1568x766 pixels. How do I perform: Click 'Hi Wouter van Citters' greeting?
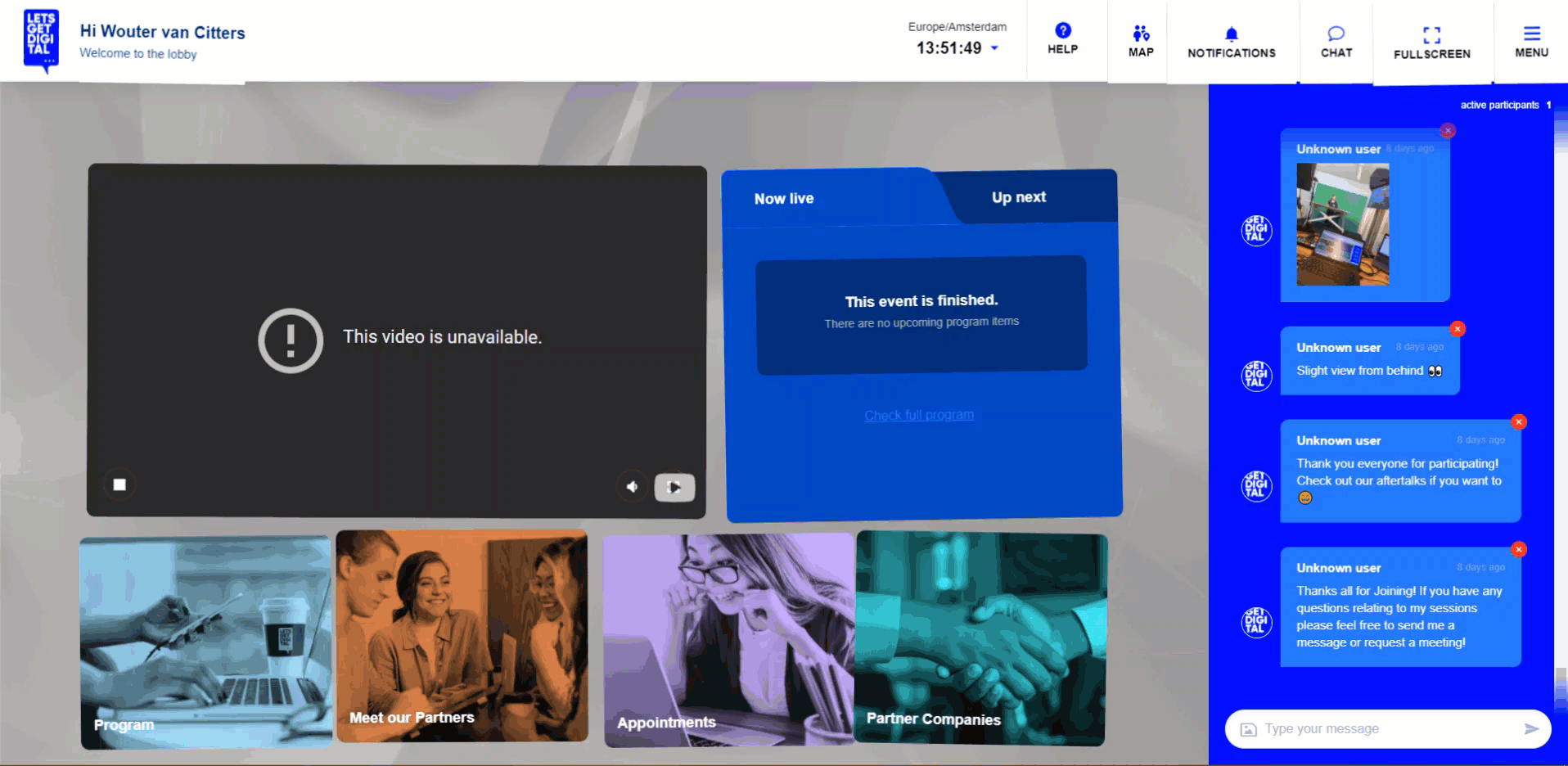162,32
